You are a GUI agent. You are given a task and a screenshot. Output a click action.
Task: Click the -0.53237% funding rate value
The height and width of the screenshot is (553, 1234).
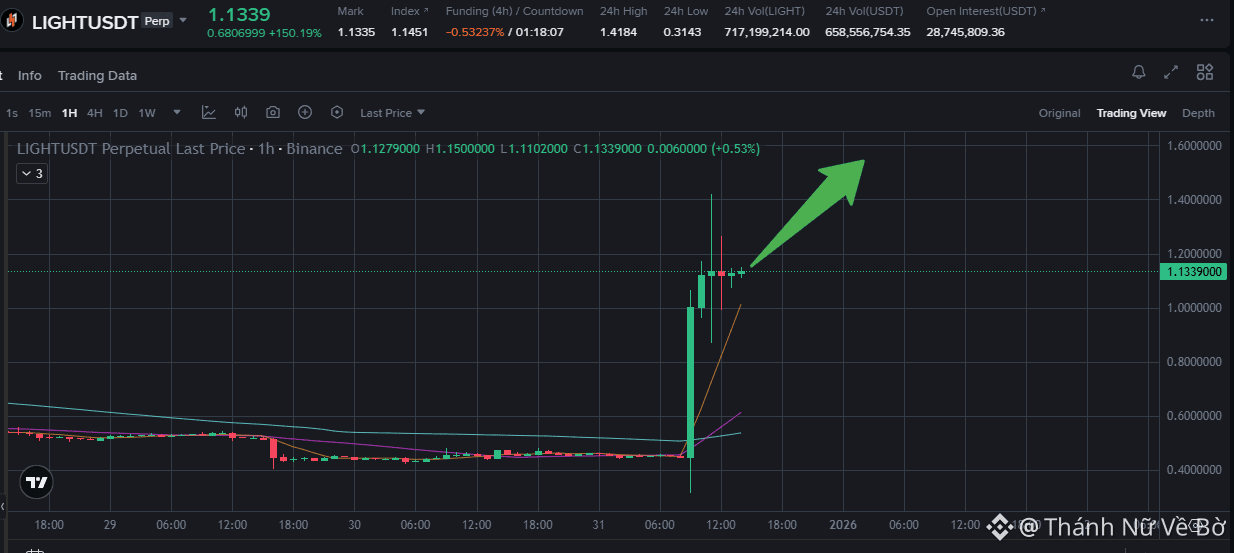pos(474,32)
